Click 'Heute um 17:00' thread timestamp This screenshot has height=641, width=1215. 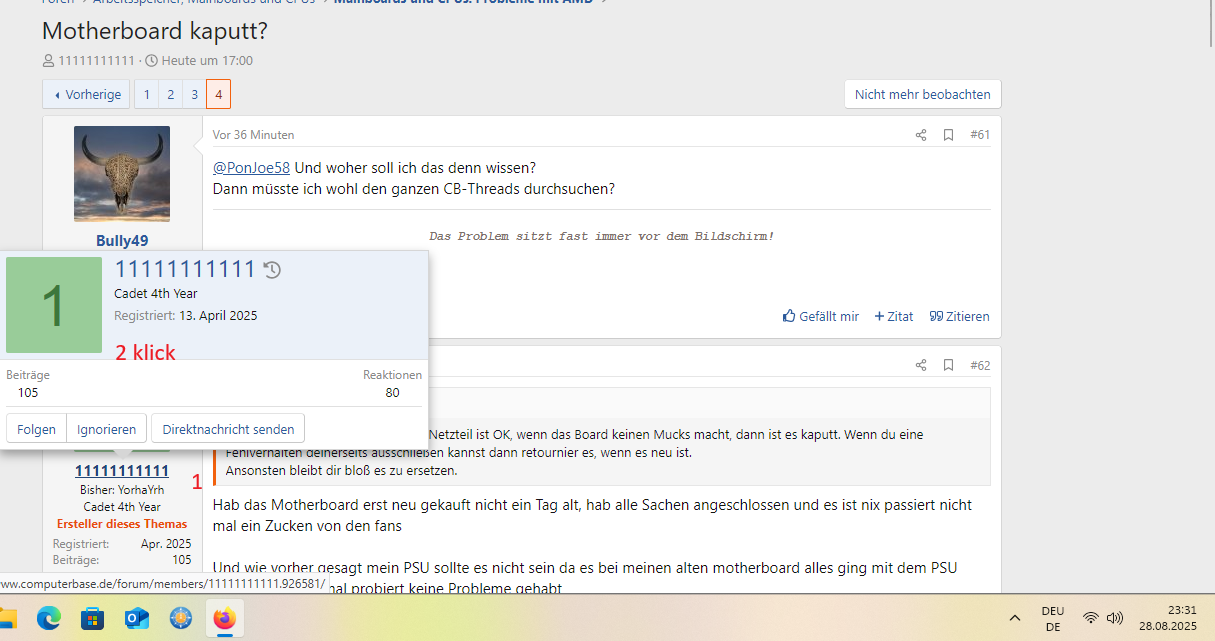click(x=207, y=60)
